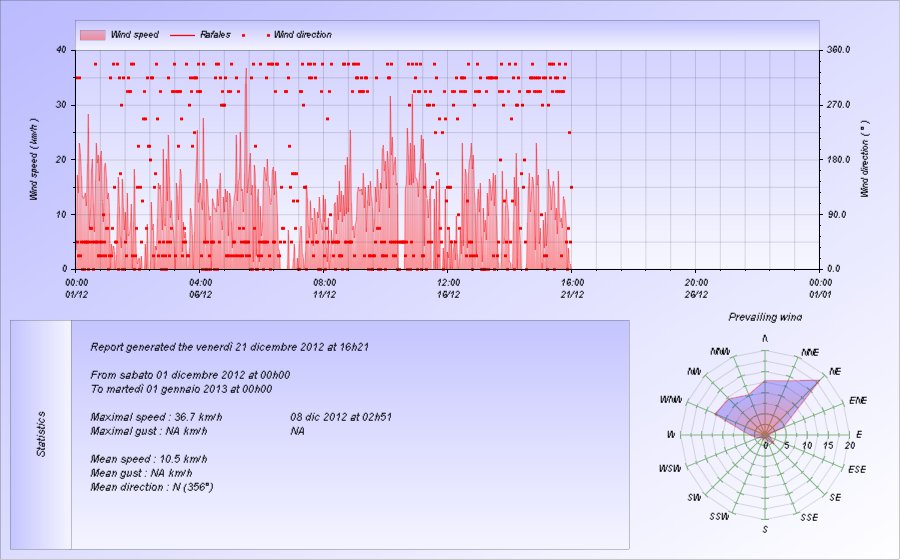Click the 00:00 01/12 axis label
This screenshot has height=560, width=900.
76,289
